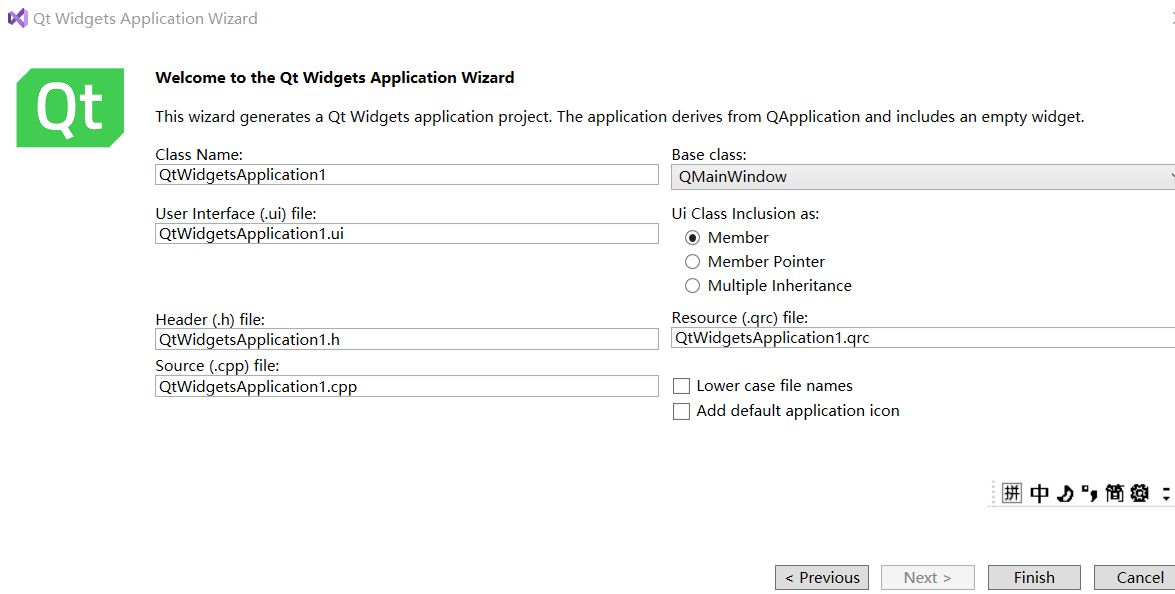
Task: Check Add default application icon
Action: click(x=681, y=411)
